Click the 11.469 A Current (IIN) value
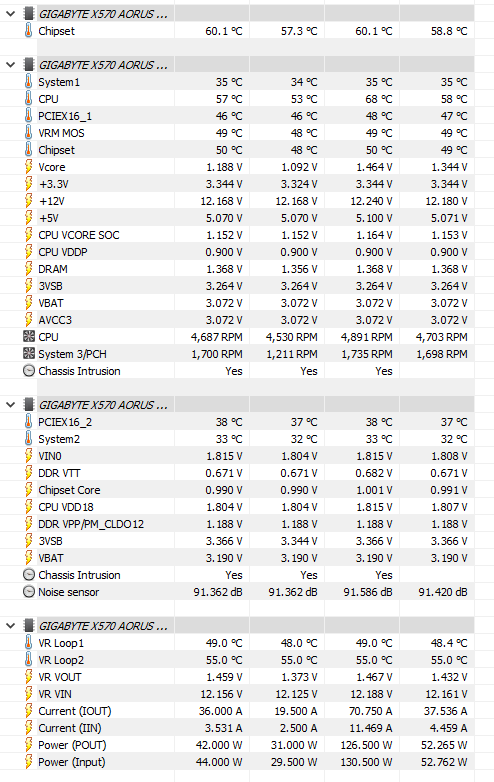 pyautogui.click(x=371, y=728)
